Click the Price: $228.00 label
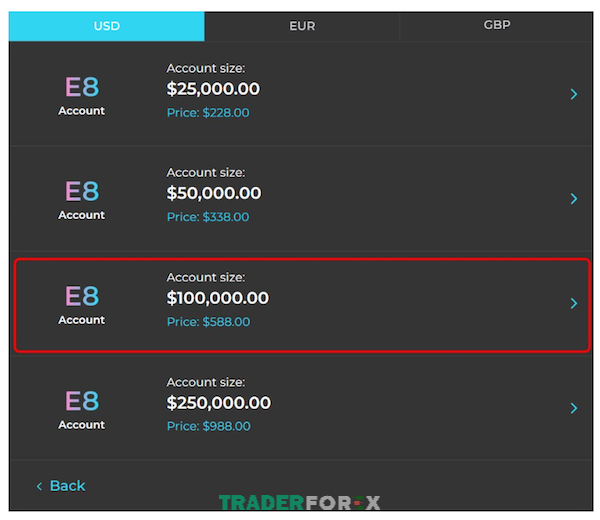Viewport: 600px width, 520px height. pos(208,113)
